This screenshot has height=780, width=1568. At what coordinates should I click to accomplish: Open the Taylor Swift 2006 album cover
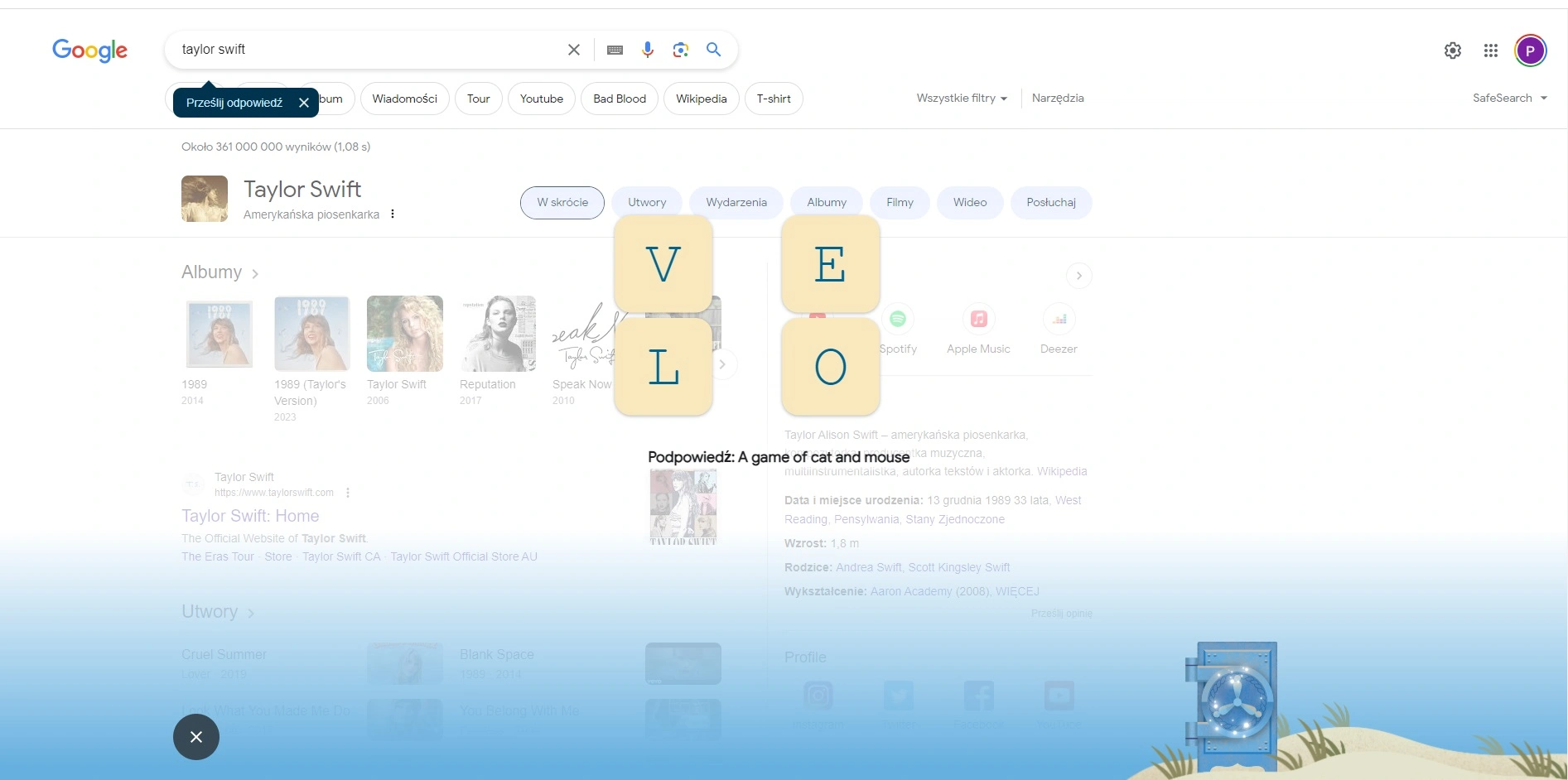coord(405,334)
